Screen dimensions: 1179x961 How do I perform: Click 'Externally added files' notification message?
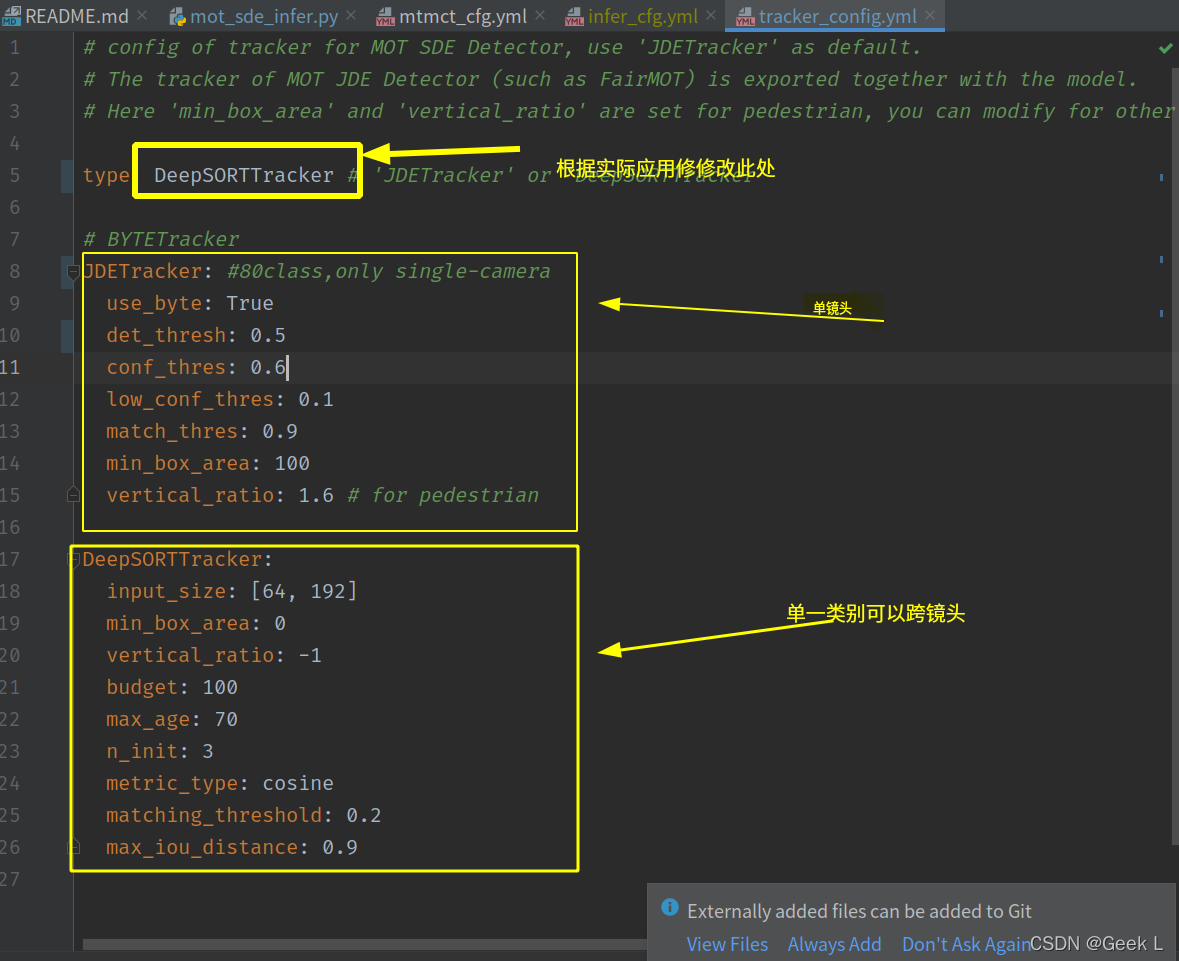[x=859, y=911]
